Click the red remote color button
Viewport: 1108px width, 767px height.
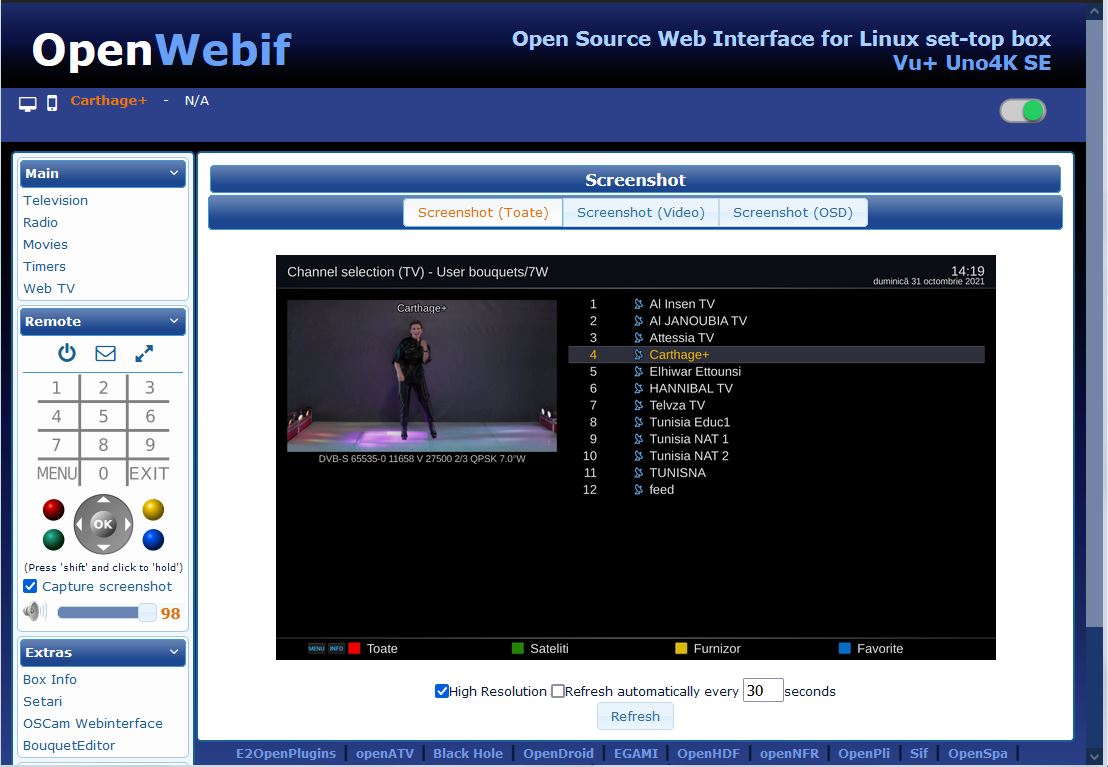click(54, 509)
